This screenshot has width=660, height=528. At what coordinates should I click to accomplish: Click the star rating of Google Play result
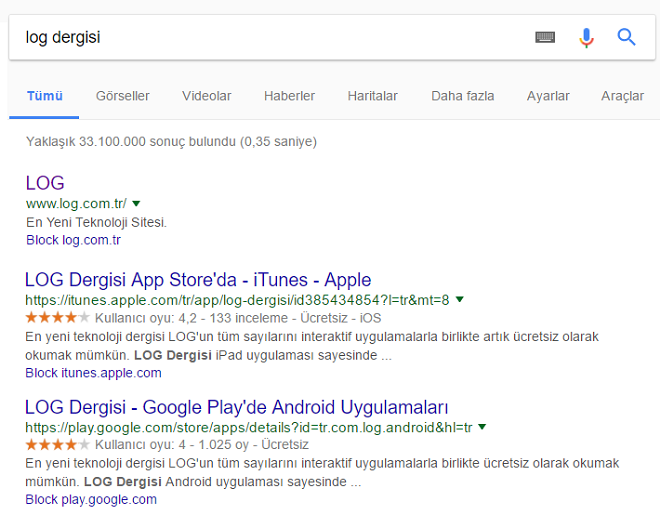click(58, 444)
